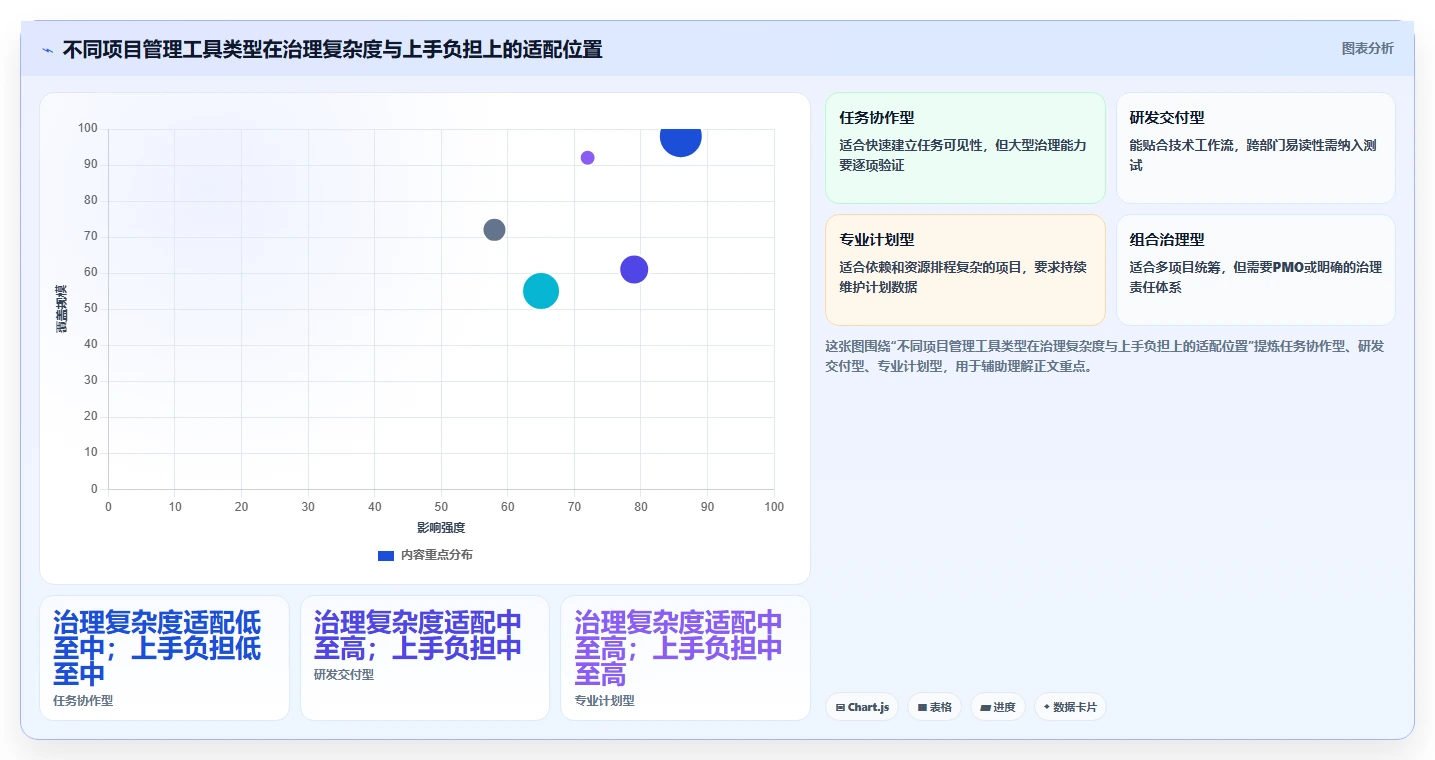
Task: Open the 组合治理型 card
Action: click(1255, 270)
